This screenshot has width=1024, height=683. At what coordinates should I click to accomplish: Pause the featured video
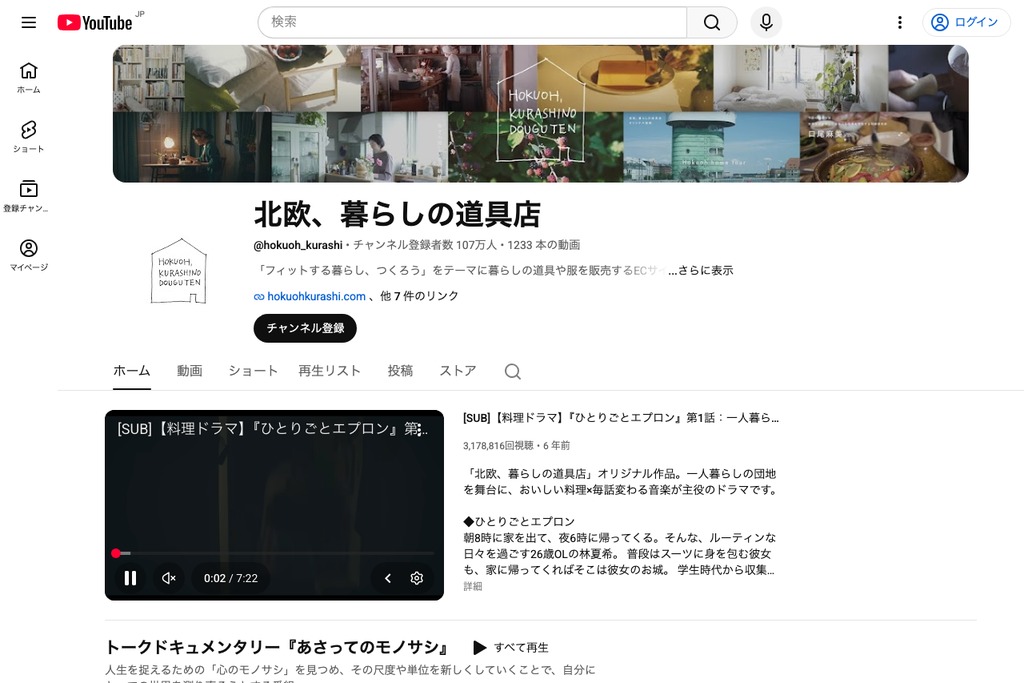tap(130, 578)
